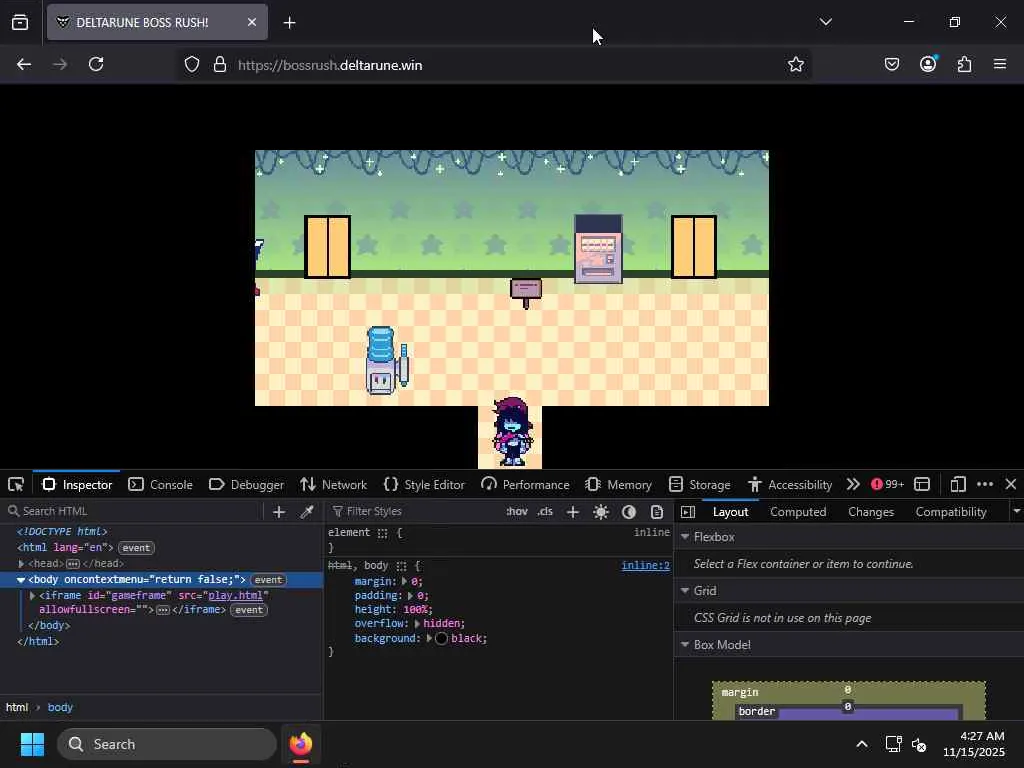Open tracking protection shield info
The image size is (1024, 768).
tap(191, 64)
